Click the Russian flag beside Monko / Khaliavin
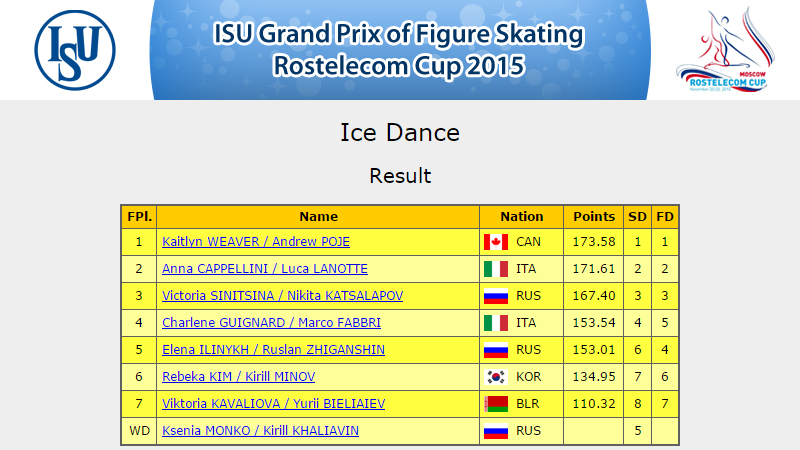The image size is (800, 450). coord(496,431)
